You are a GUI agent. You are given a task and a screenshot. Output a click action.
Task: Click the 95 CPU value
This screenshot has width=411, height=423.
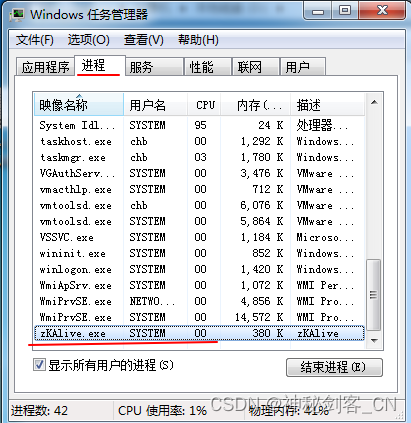pos(200,125)
